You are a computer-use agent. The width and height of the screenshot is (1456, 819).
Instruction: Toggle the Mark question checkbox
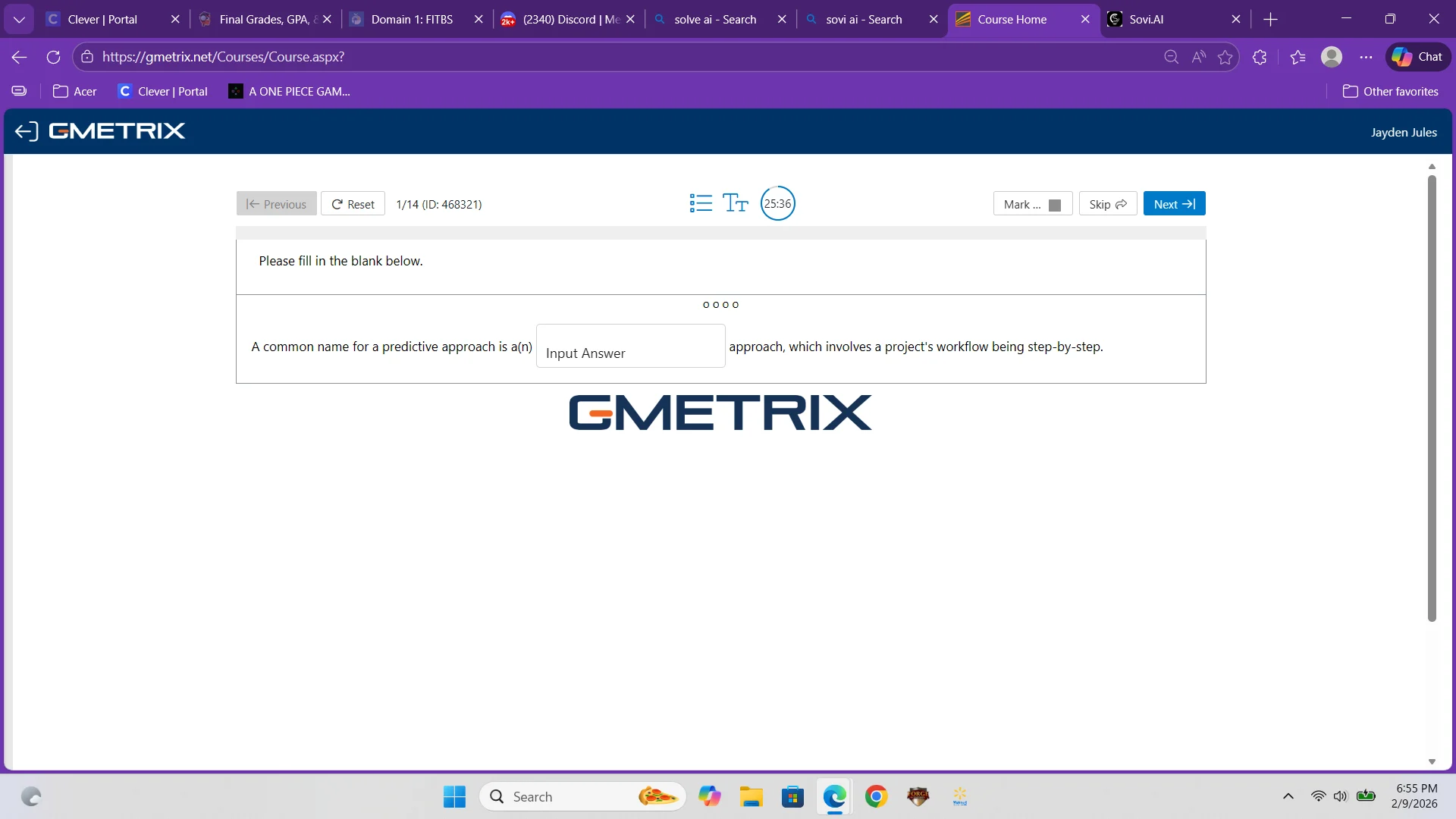click(1054, 205)
